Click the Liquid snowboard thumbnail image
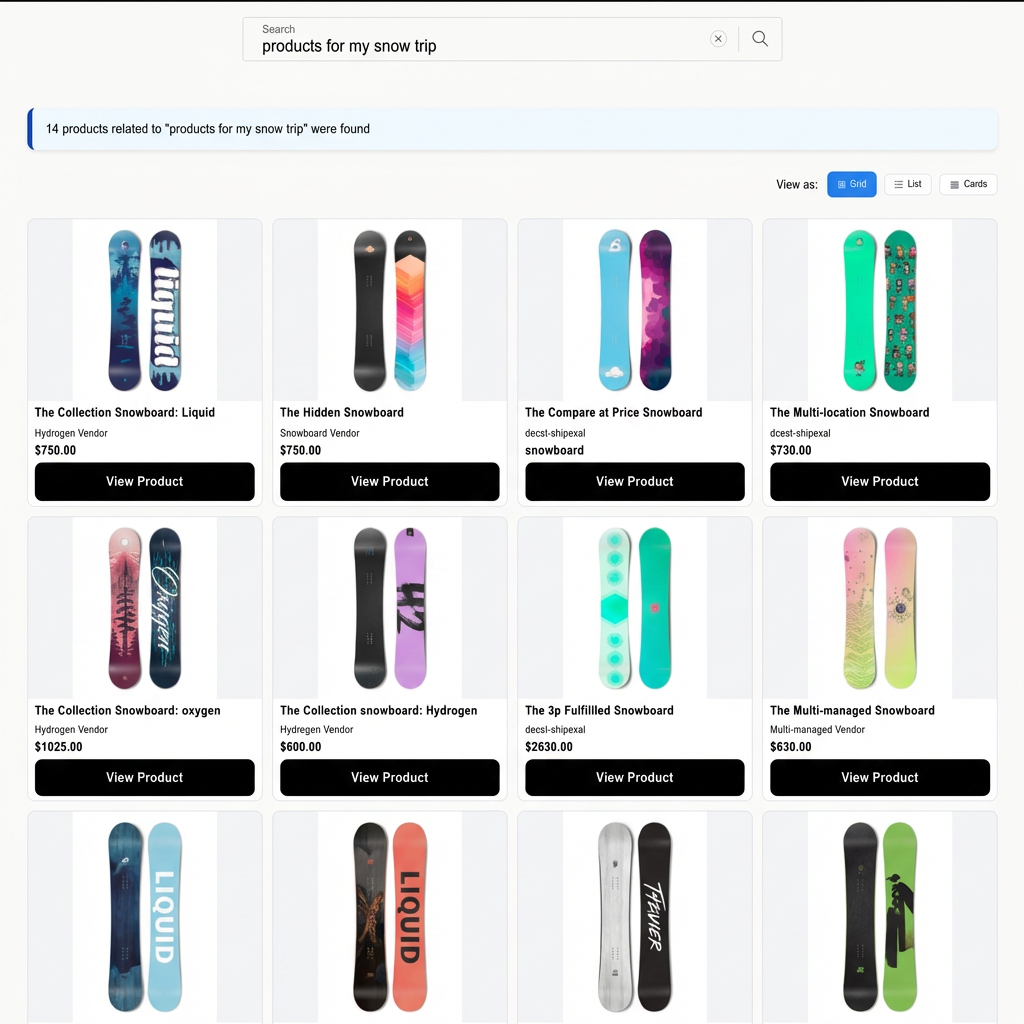Image resolution: width=1024 pixels, height=1024 pixels. click(x=144, y=310)
